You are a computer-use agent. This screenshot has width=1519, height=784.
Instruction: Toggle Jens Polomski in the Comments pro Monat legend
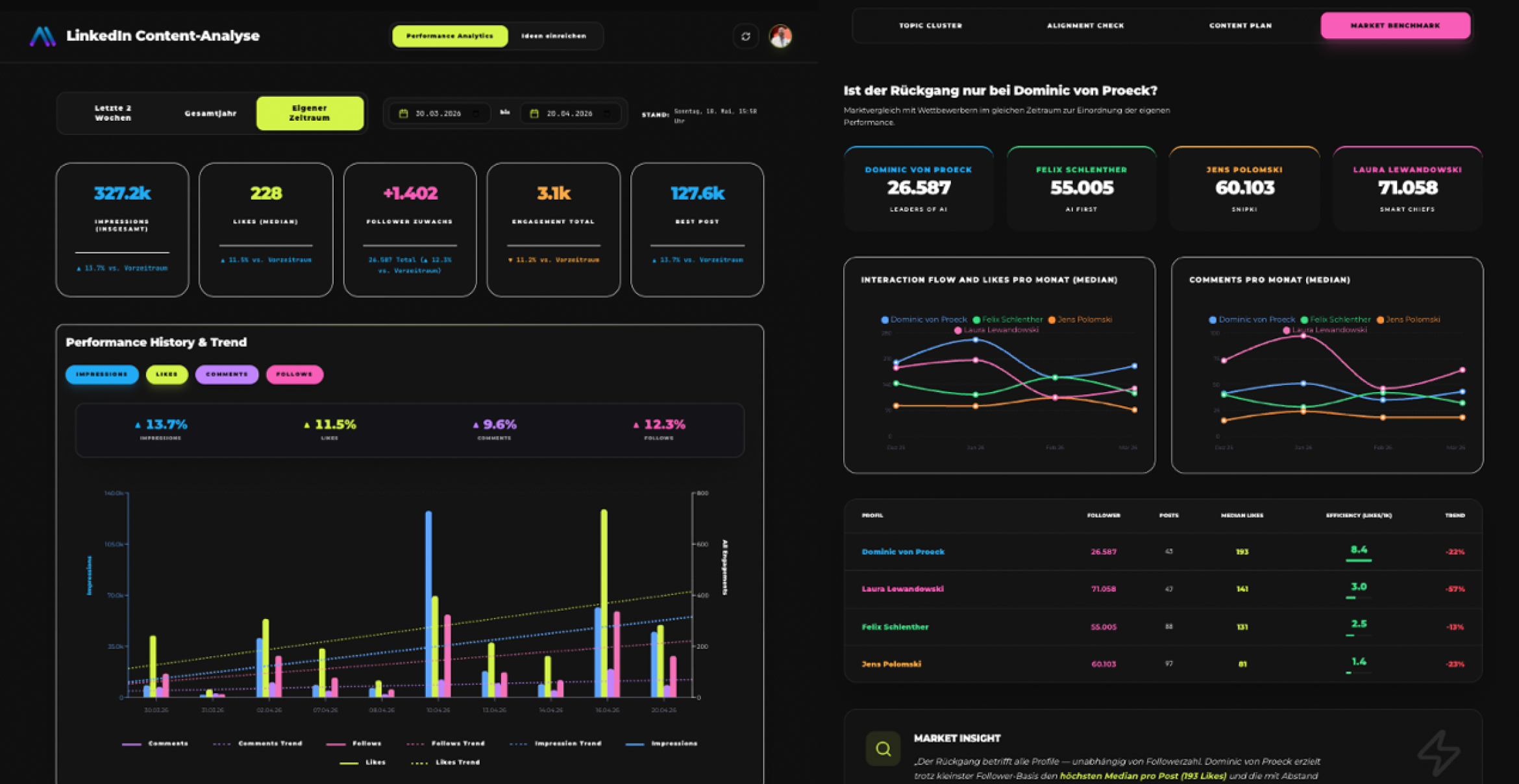[1408, 319]
